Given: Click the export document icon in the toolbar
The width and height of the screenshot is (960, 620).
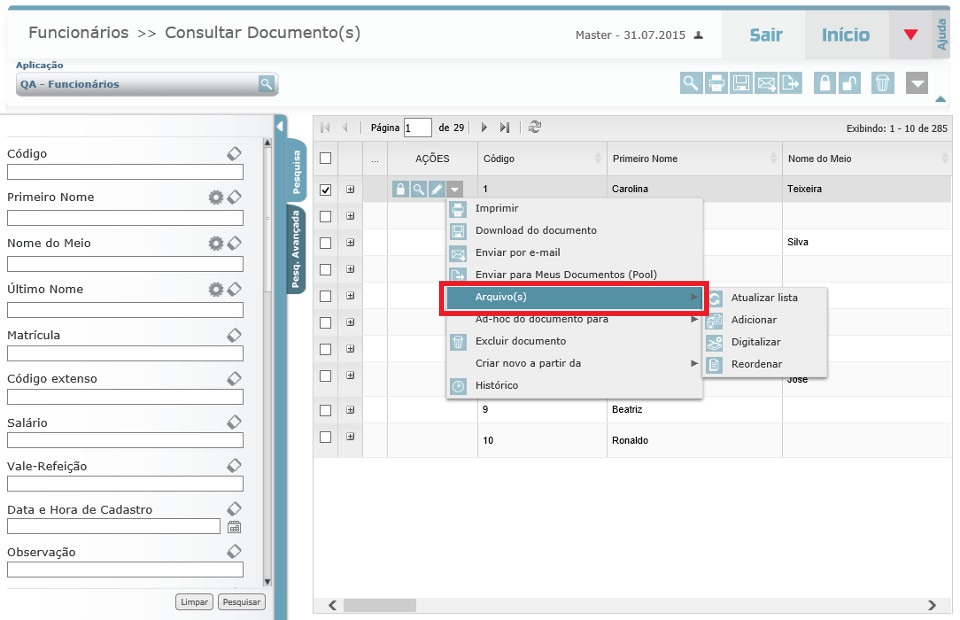Looking at the screenshot, I should click(789, 83).
